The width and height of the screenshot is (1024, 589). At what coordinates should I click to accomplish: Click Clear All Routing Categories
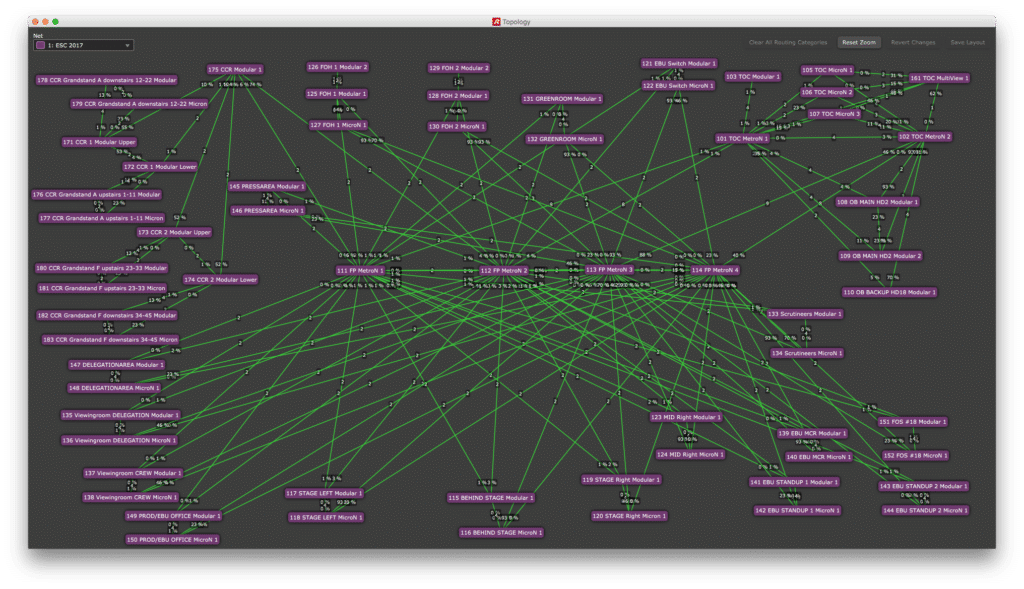coord(788,43)
